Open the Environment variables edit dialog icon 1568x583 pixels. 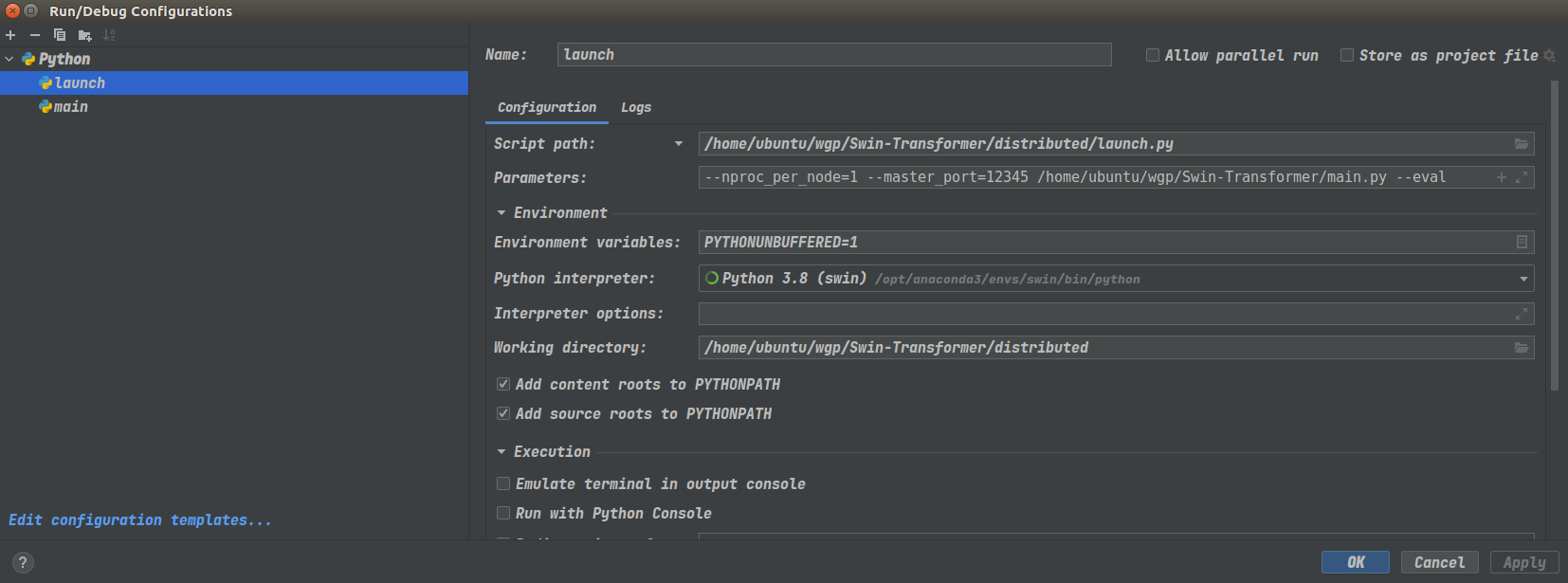coord(1522,243)
